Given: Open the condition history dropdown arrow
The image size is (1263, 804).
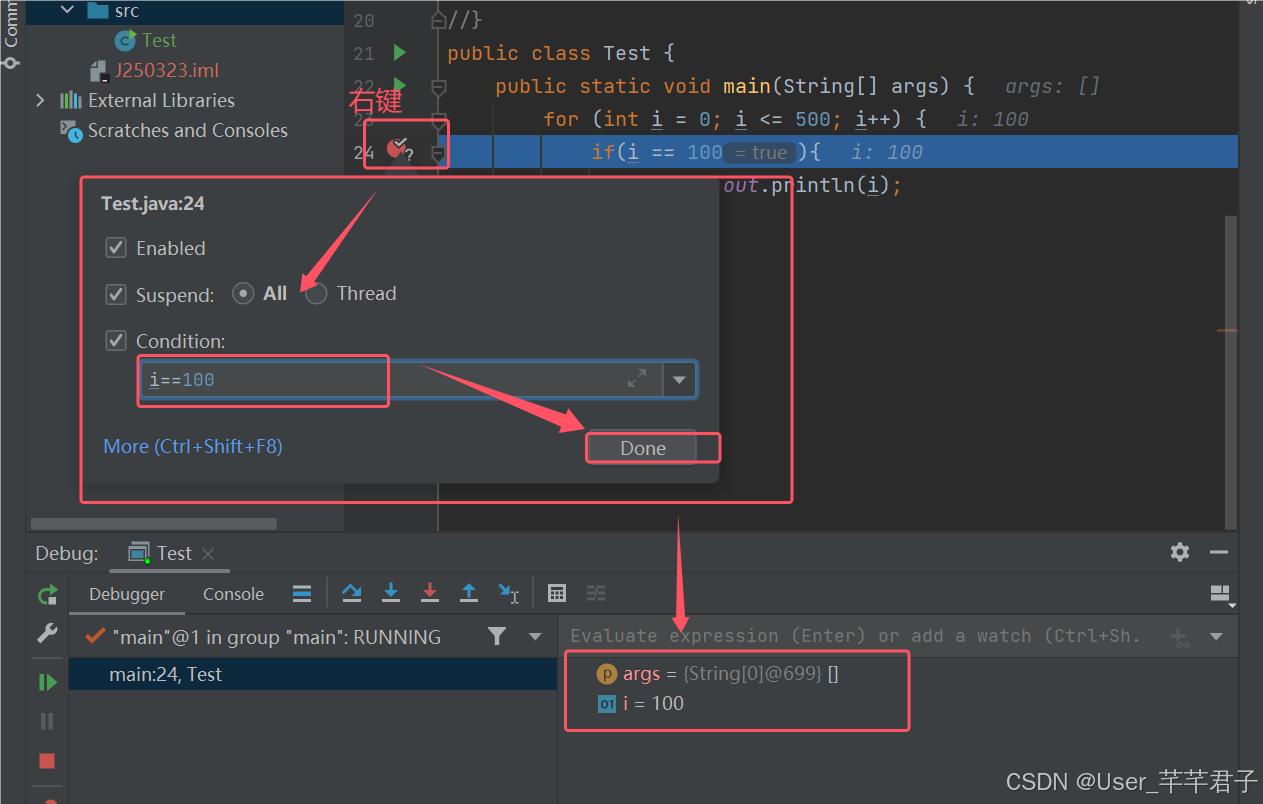Looking at the screenshot, I should coord(679,379).
